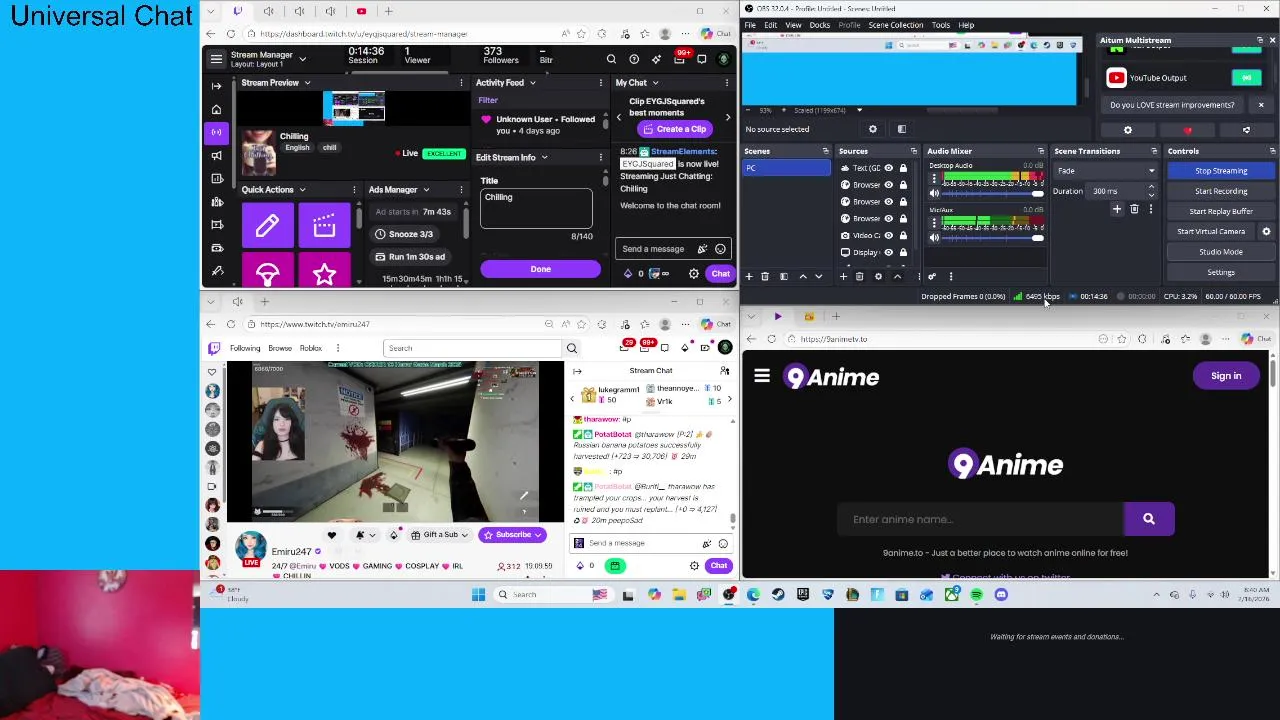Screen dimensions: 1280x720
Task: Activate the Stream sidebar icon in Stream Manager
Action: (x=216, y=132)
